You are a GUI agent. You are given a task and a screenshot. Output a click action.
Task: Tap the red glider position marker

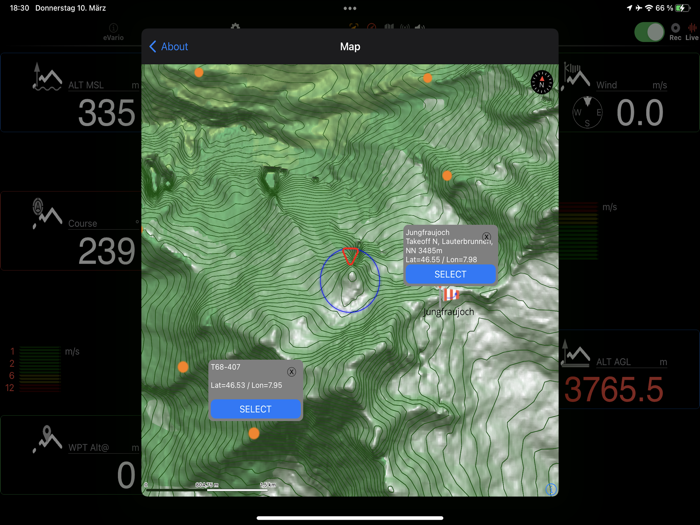tap(350, 256)
